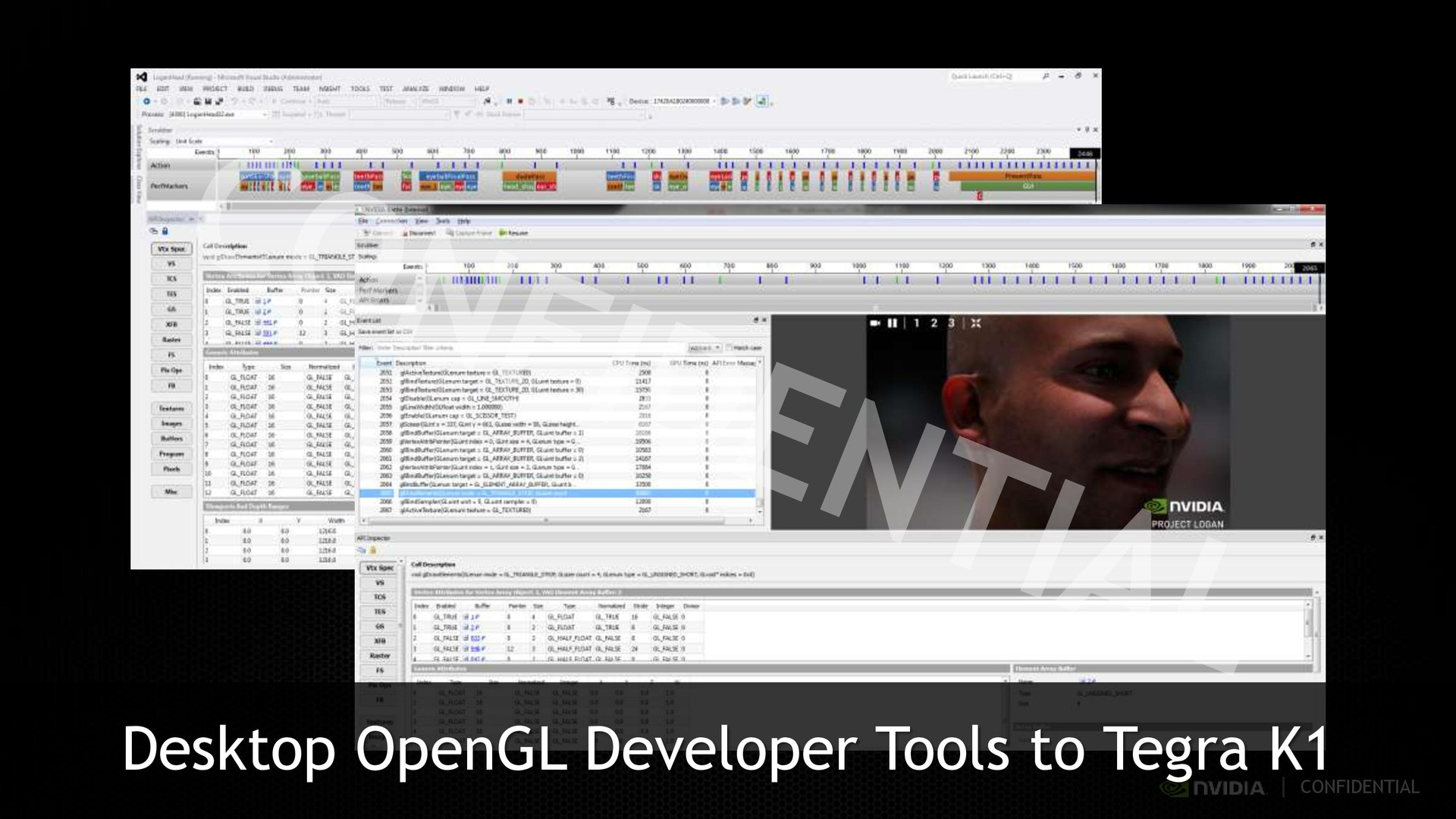Select view 2 in the preview toolbar
Screen dimensions: 1456x819
(x=934, y=323)
